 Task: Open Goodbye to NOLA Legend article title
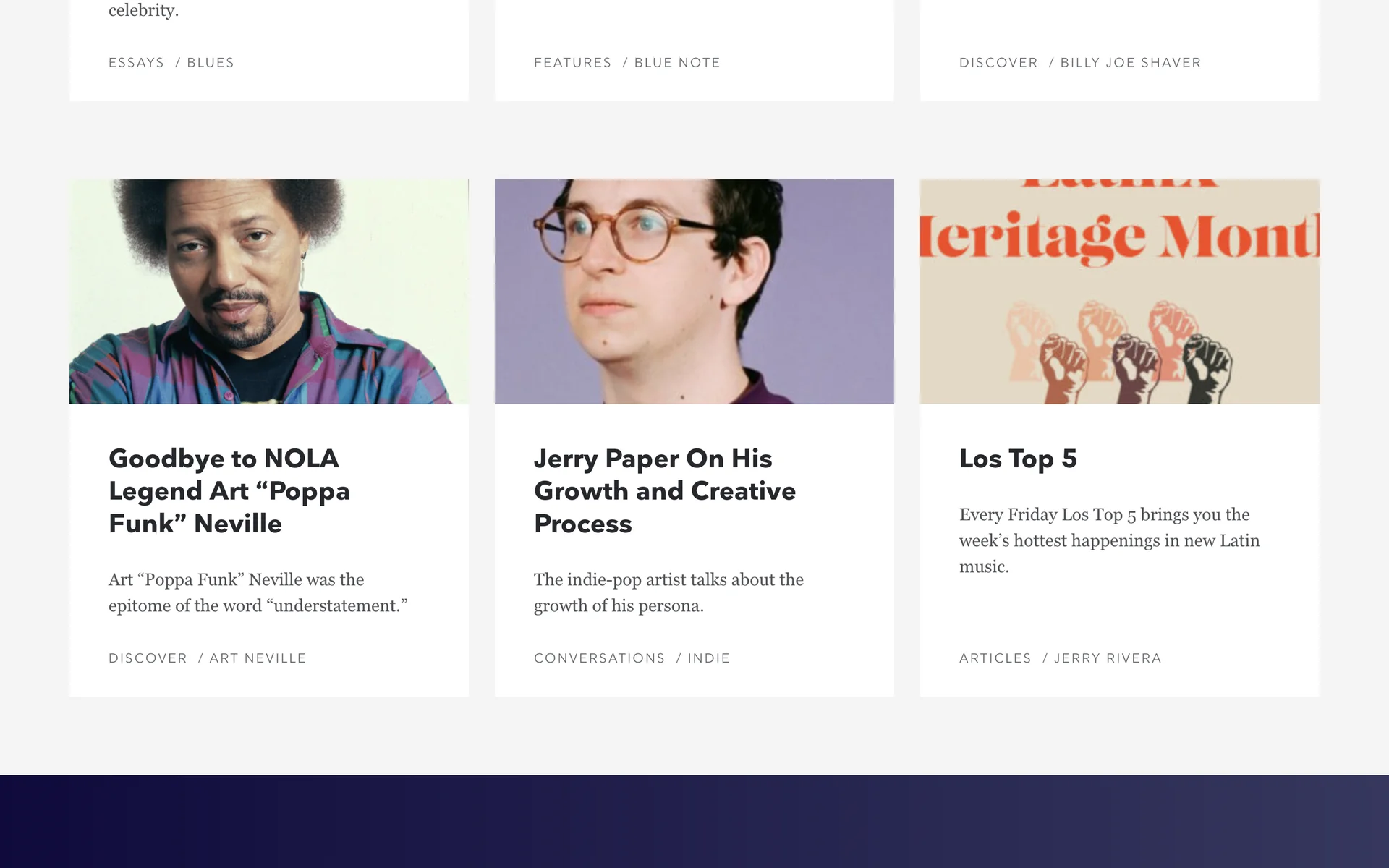point(229,491)
